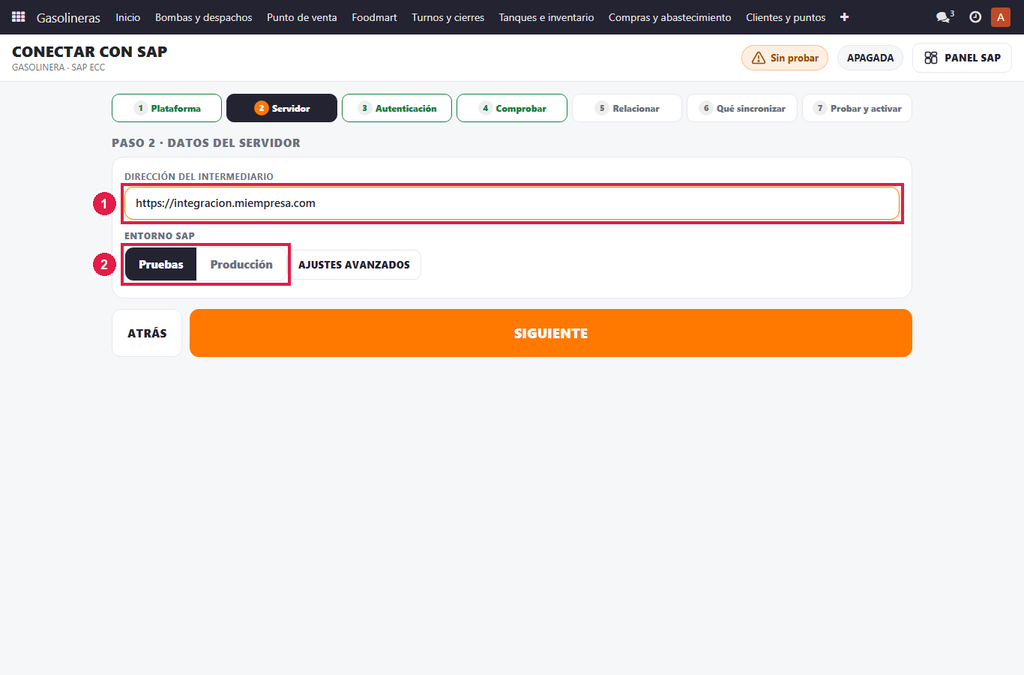
Task: Open the Inicio menu
Action: pos(128,17)
